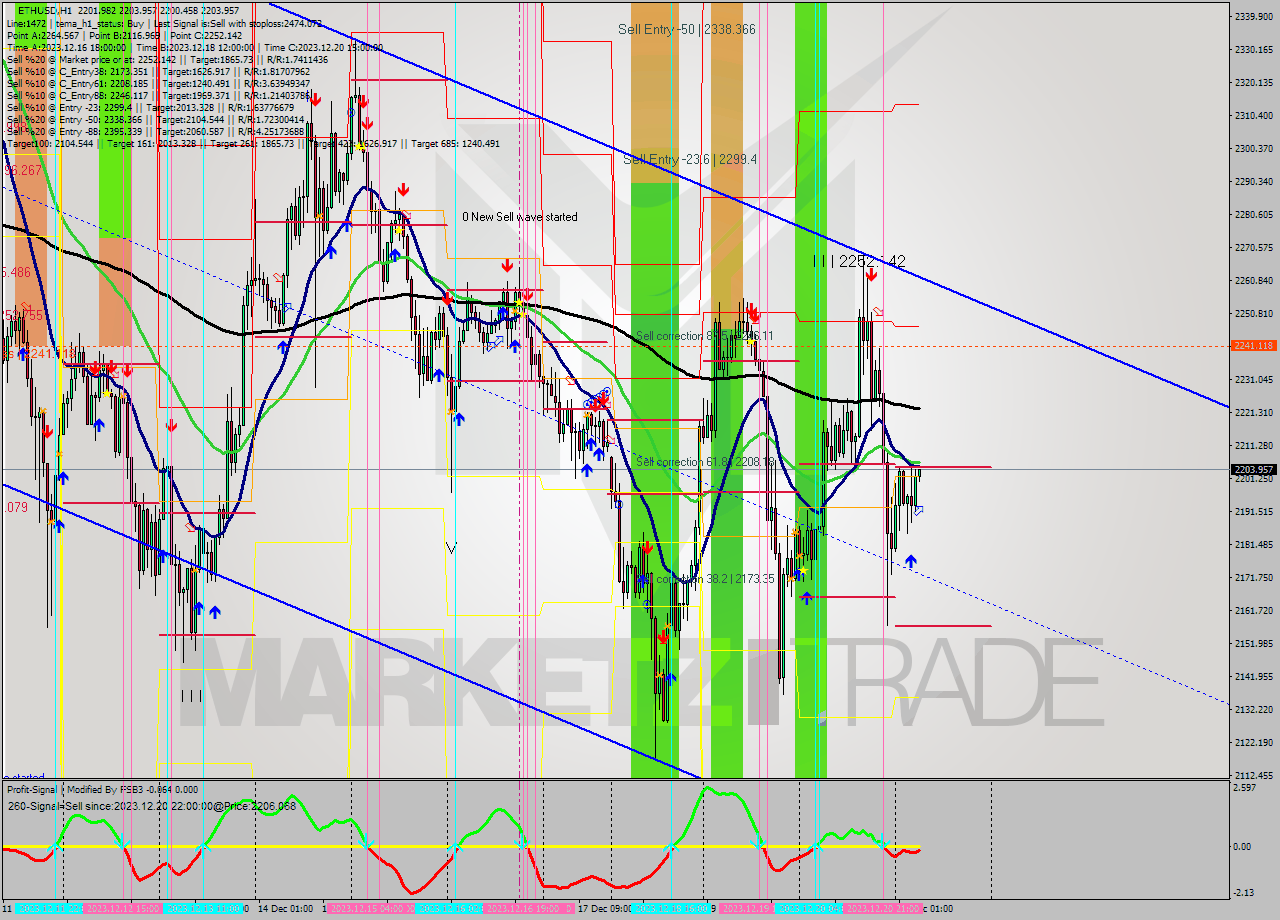Click indicator scale value -2.13
Image resolution: width=1280 pixels, height=920 pixels.
[x=1245, y=893]
